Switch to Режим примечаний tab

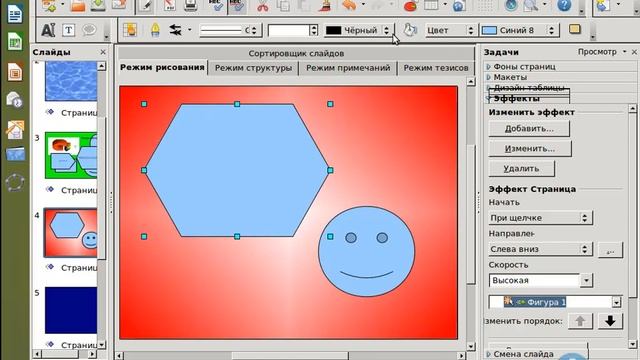348,68
